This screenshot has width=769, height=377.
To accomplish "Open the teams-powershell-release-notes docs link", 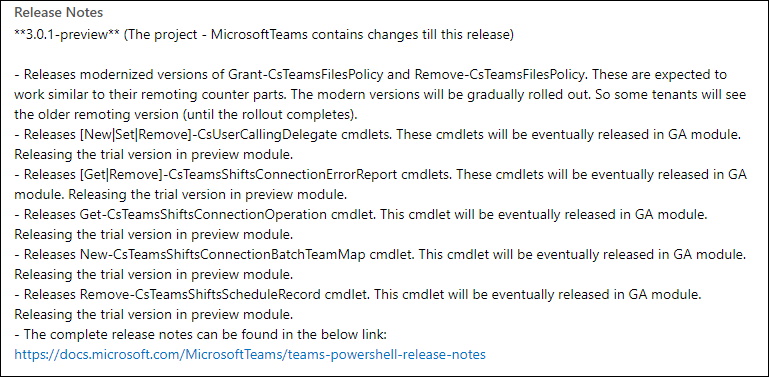I will [x=250, y=354].
